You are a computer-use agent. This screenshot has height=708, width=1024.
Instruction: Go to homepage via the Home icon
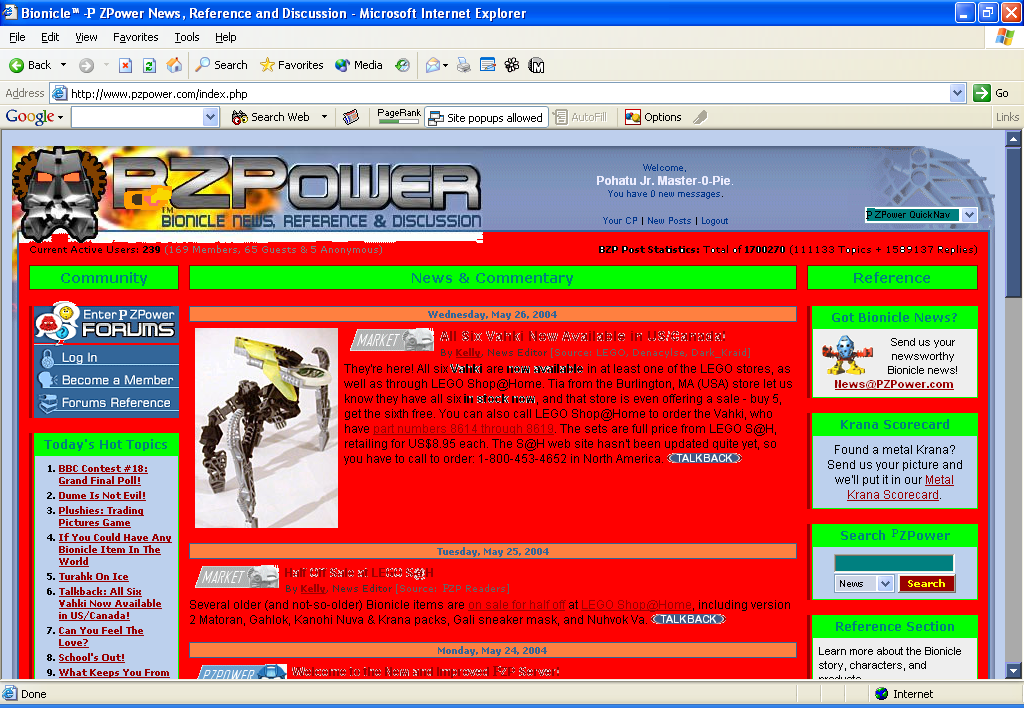click(174, 64)
